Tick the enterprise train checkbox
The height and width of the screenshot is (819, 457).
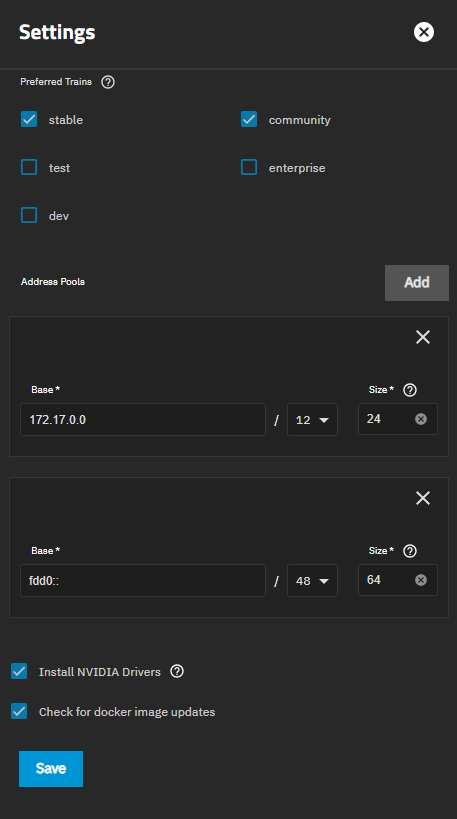(249, 167)
